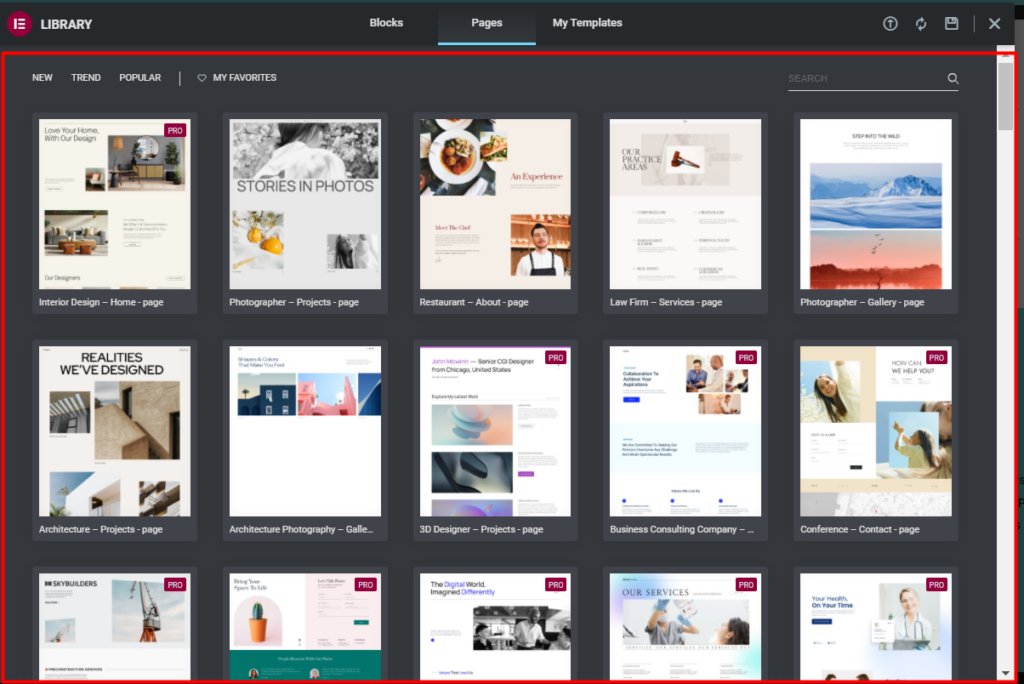Click "Conference – Contact - page" title
The image size is (1024, 684).
[859, 529]
